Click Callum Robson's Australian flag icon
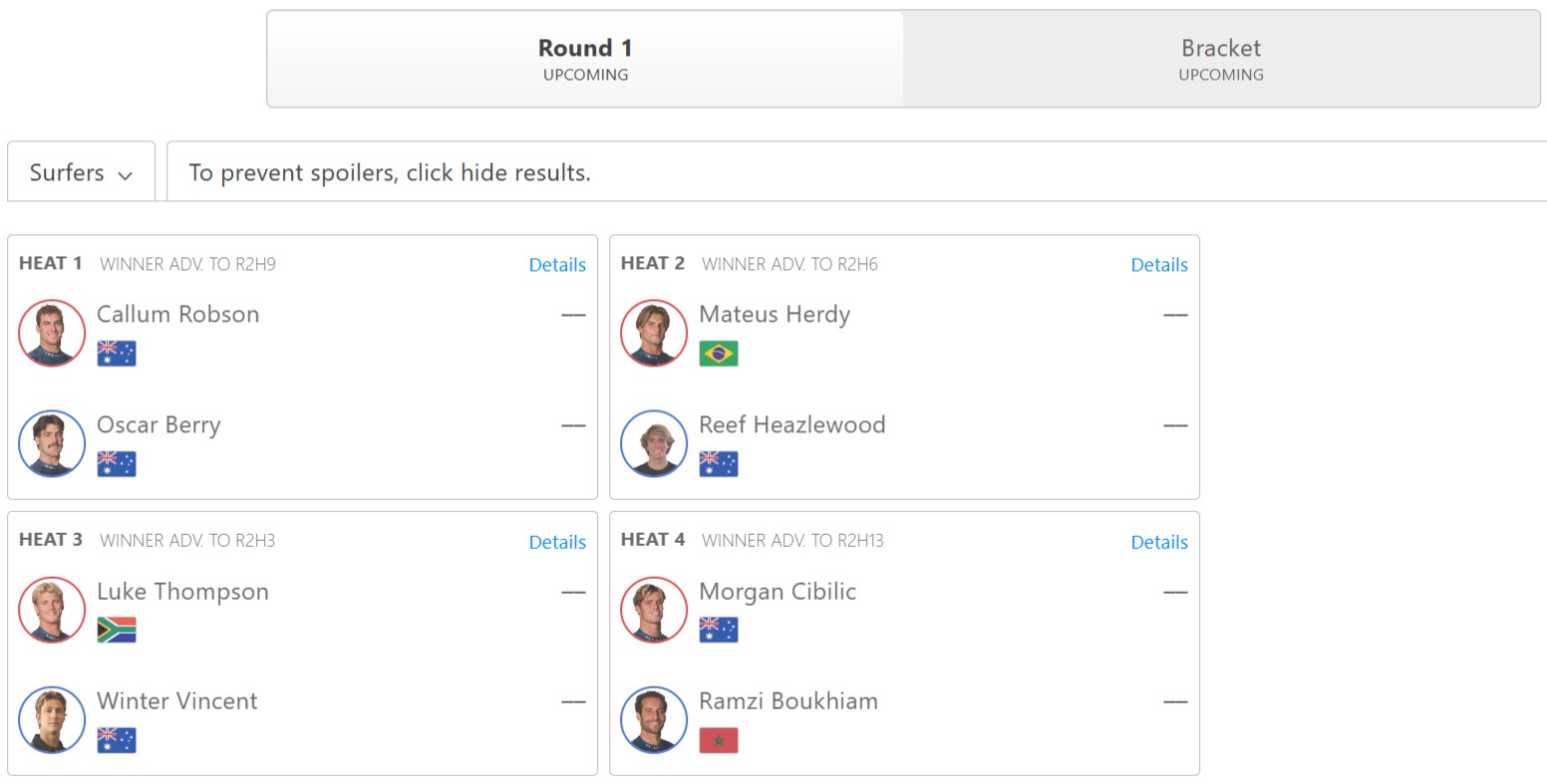 (117, 354)
